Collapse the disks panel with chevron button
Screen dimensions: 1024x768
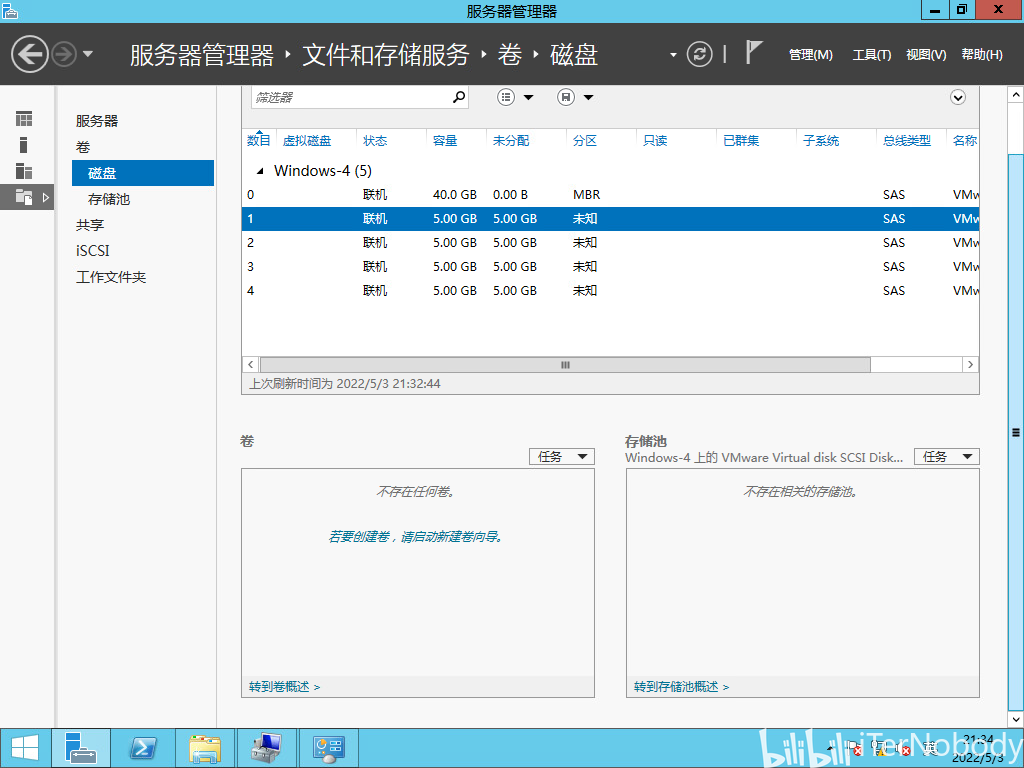[957, 98]
